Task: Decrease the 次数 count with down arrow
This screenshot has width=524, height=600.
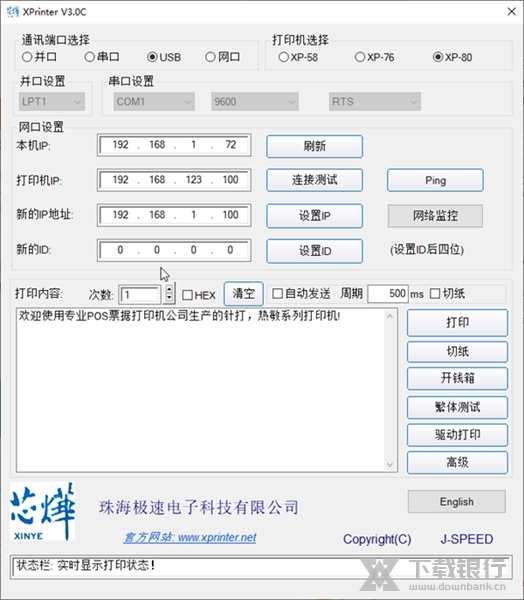Action: [169, 298]
